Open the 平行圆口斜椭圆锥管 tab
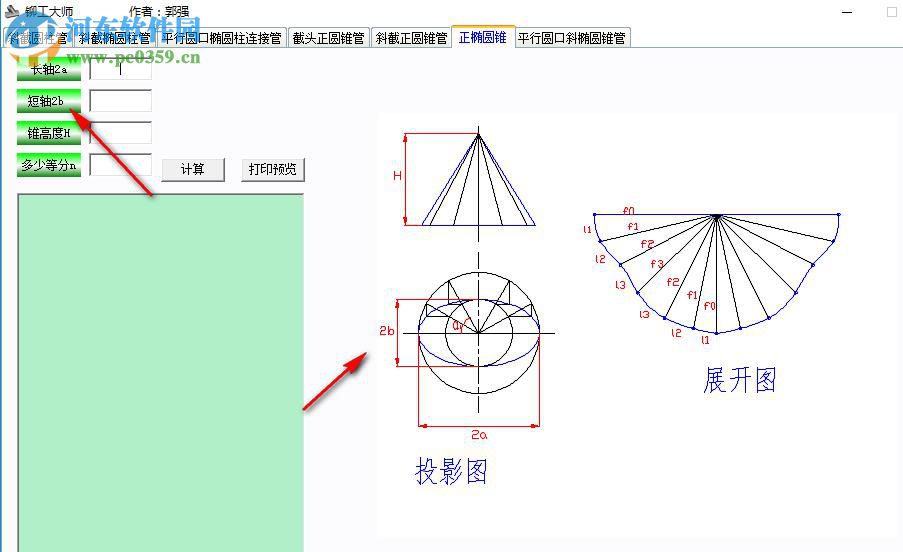The image size is (903, 552). pos(572,38)
